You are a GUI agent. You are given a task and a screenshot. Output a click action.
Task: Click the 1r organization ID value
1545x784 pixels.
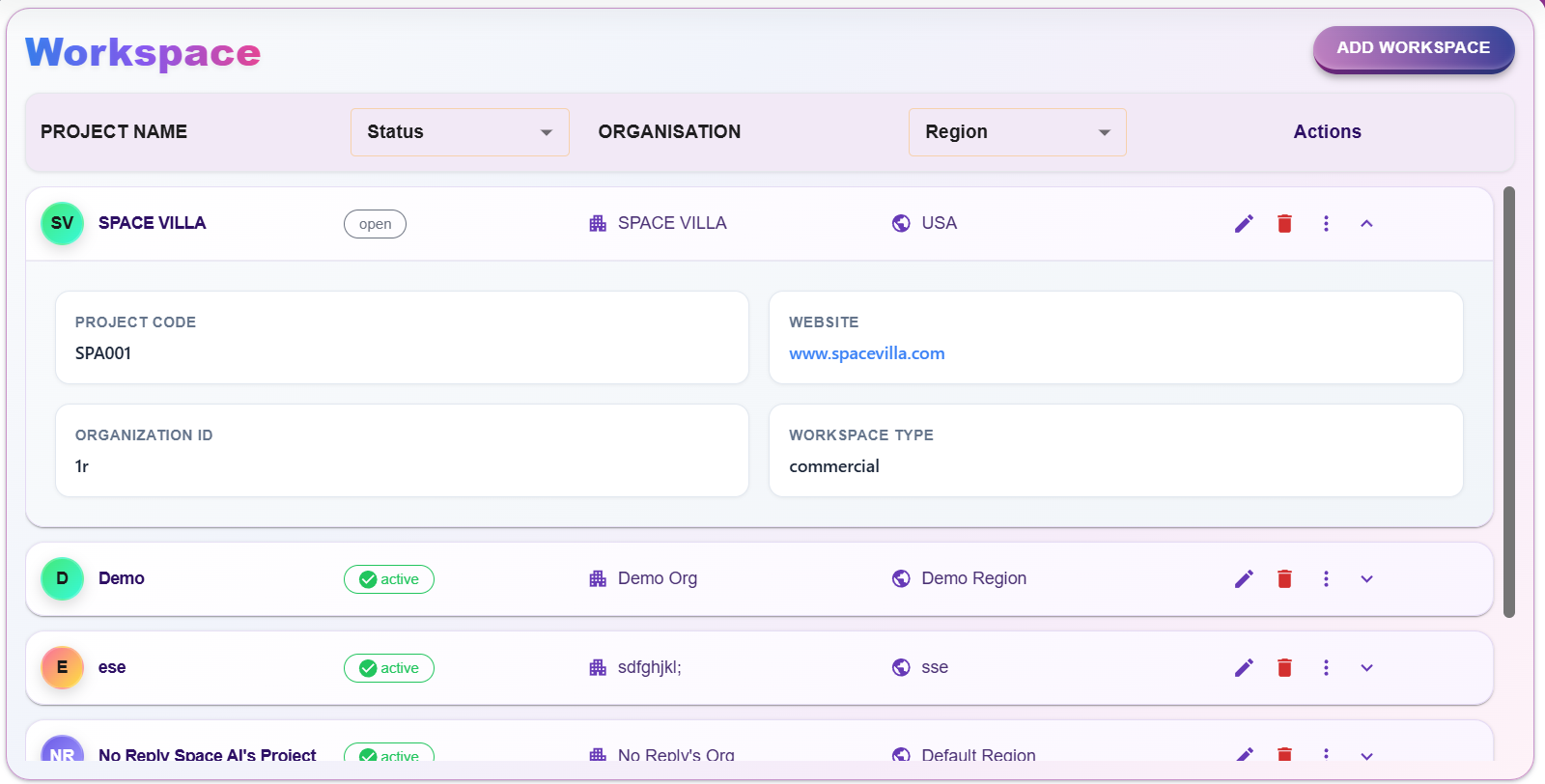pyautogui.click(x=82, y=466)
